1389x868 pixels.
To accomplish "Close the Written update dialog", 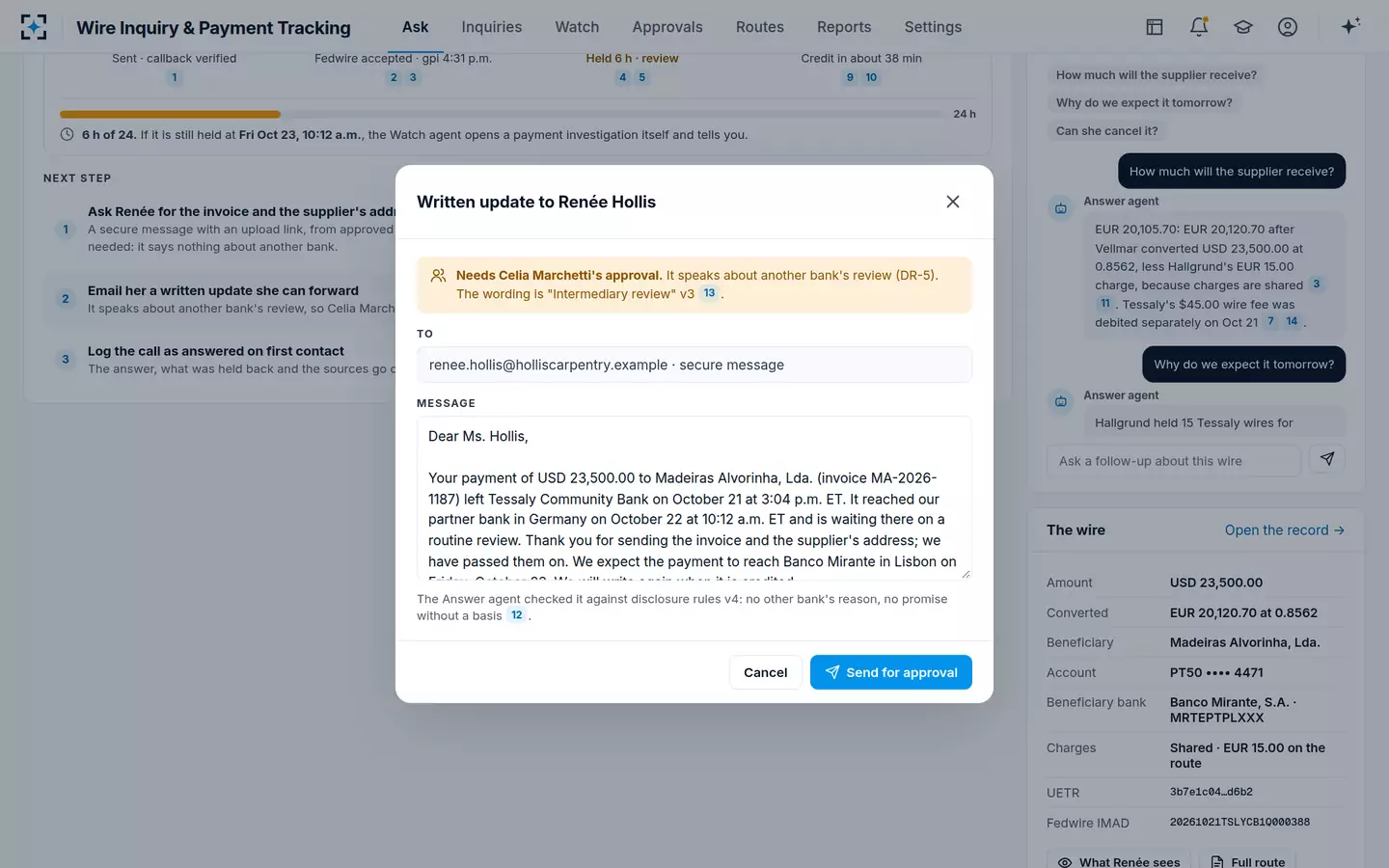I will (x=953, y=202).
